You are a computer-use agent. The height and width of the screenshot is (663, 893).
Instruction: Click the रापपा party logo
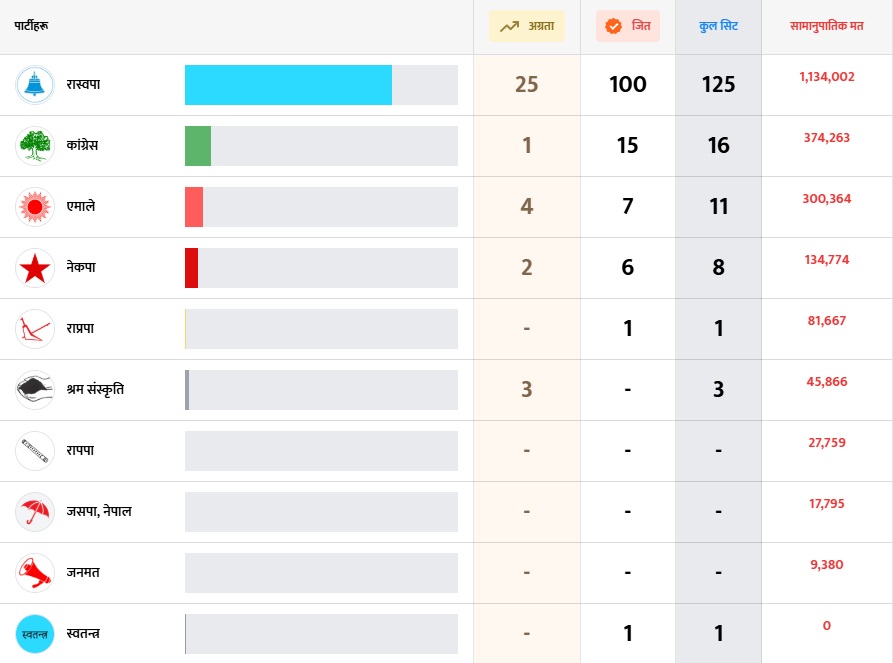[x=35, y=451]
